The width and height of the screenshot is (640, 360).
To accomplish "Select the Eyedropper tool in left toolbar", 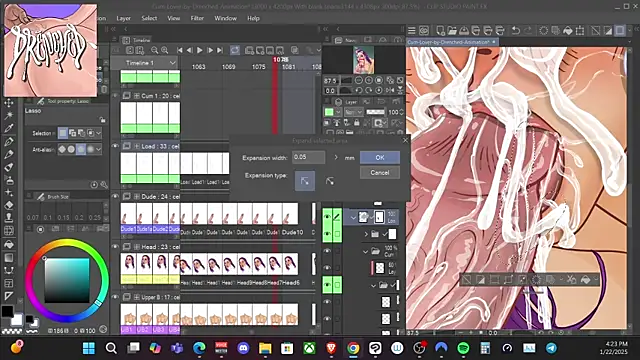I will click(x=9, y=128).
